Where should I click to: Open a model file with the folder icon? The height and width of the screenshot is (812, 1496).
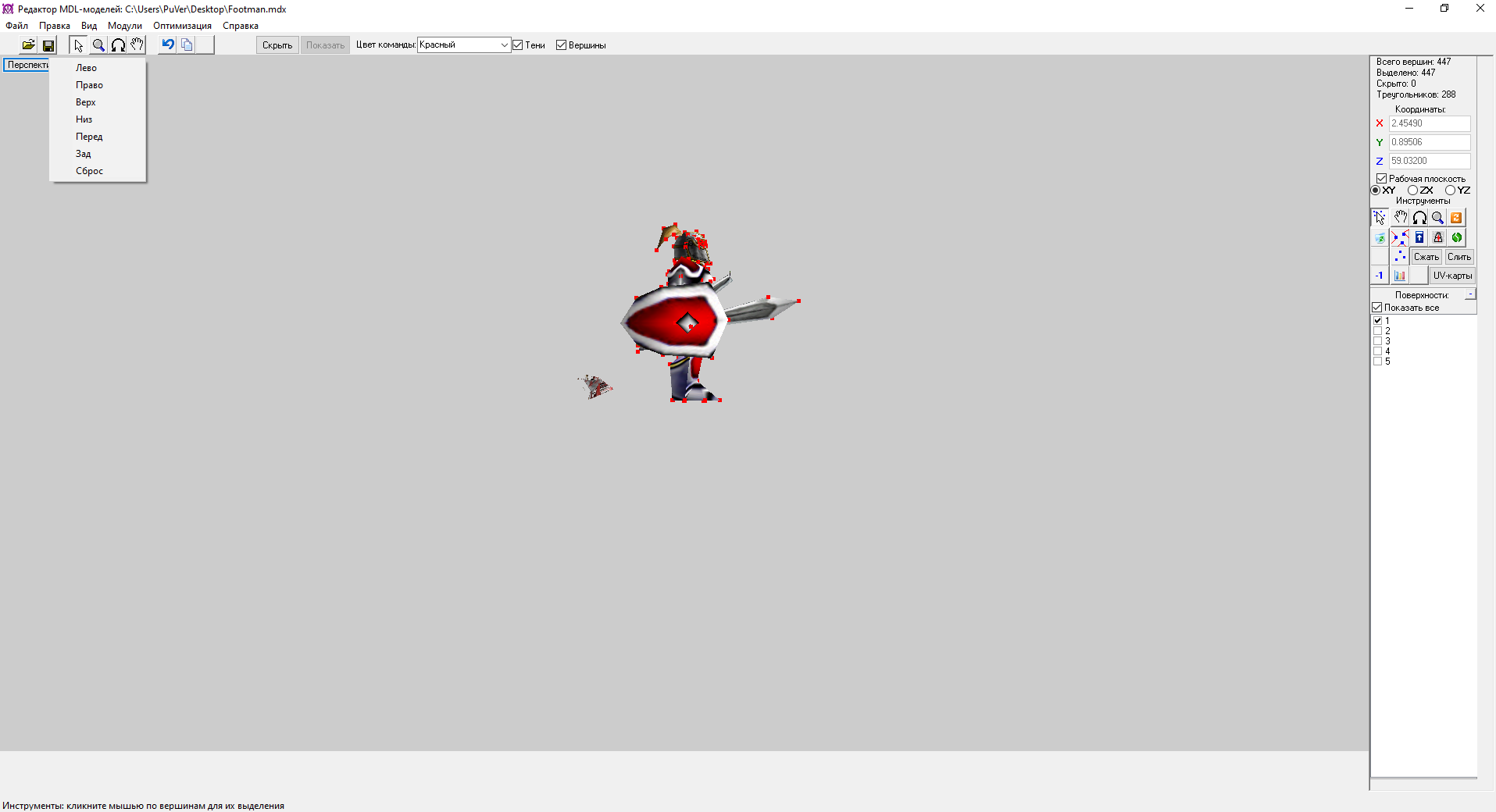tap(28, 45)
